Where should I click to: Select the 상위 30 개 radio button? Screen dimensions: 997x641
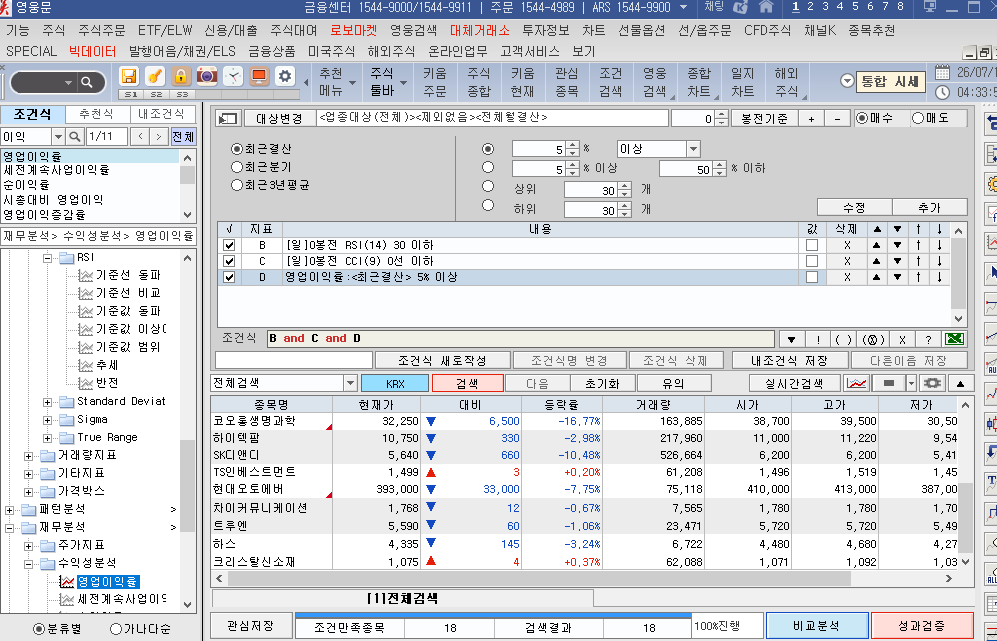coord(488,187)
